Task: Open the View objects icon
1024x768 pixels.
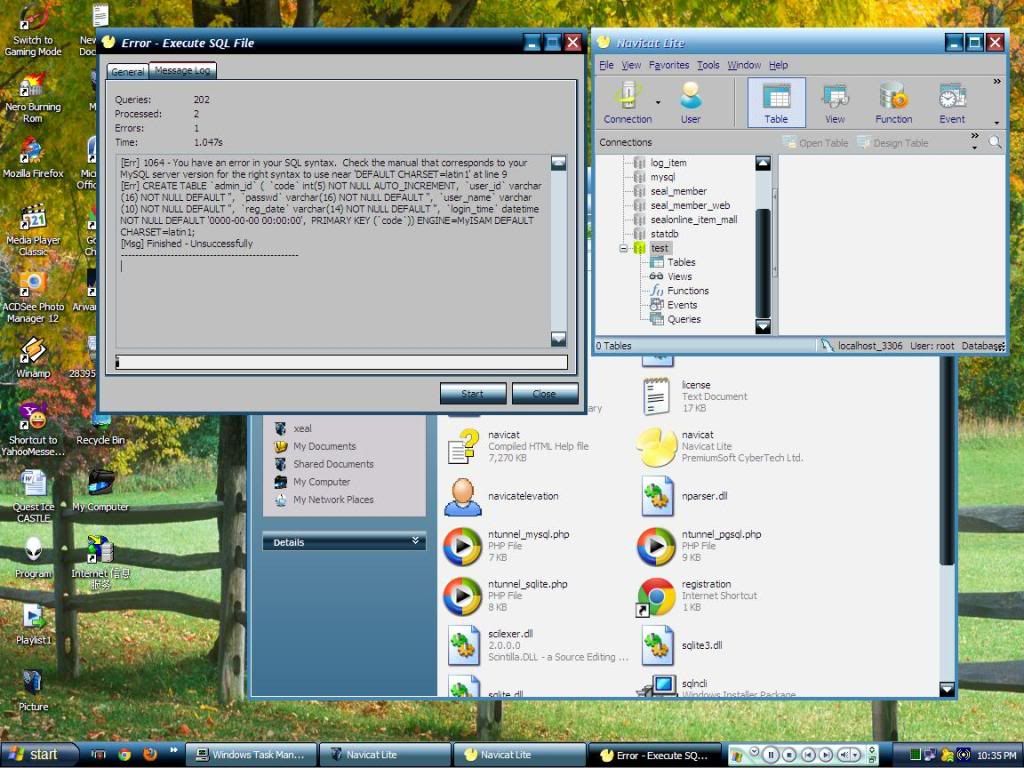Action: coord(835,102)
